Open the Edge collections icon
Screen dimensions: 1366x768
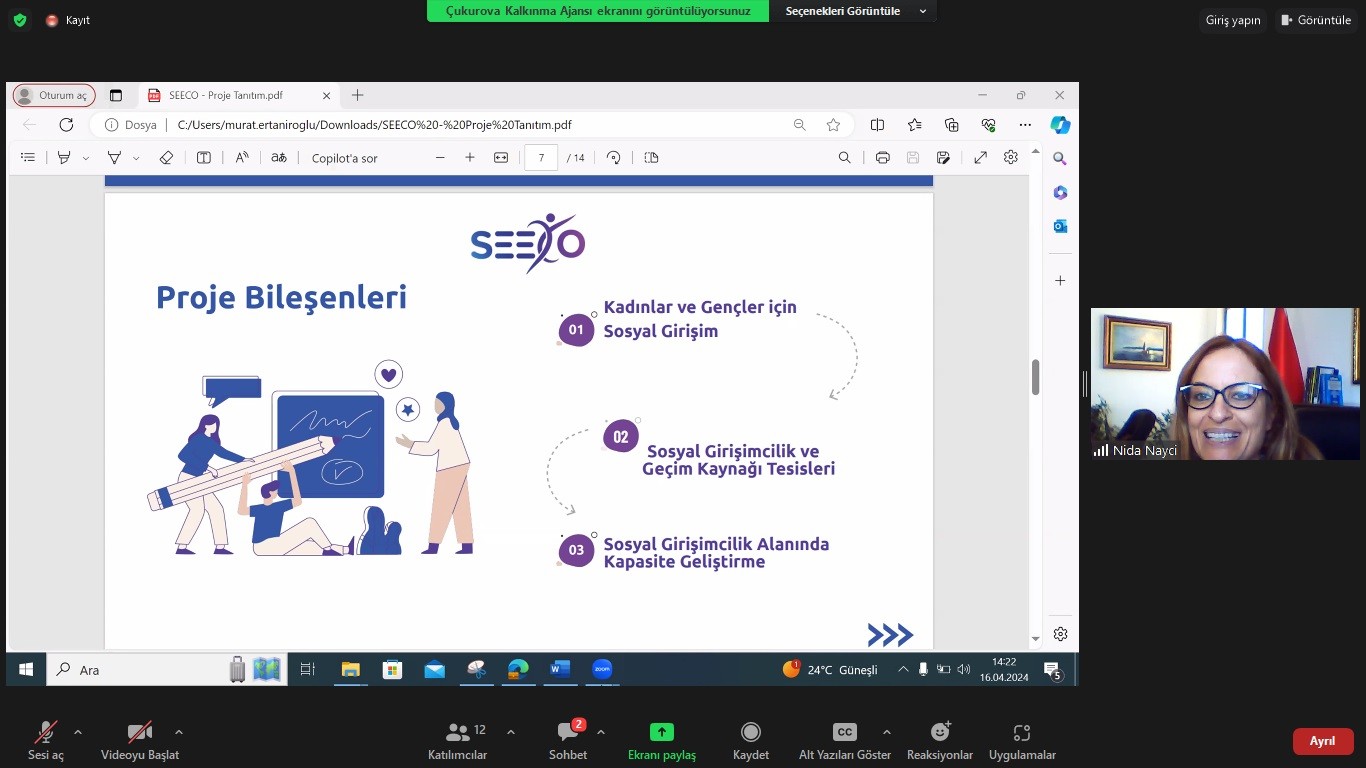[951, 125]
